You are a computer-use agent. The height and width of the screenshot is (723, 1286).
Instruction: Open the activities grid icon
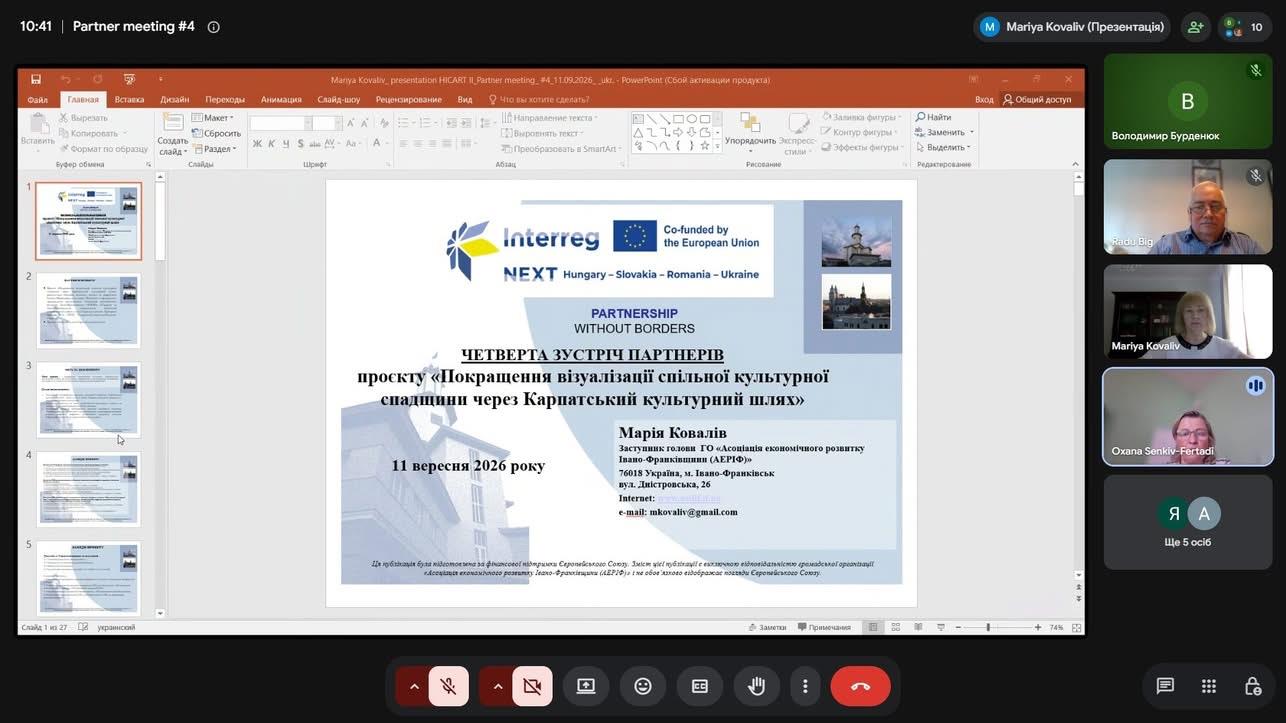tap(1209, 686)
